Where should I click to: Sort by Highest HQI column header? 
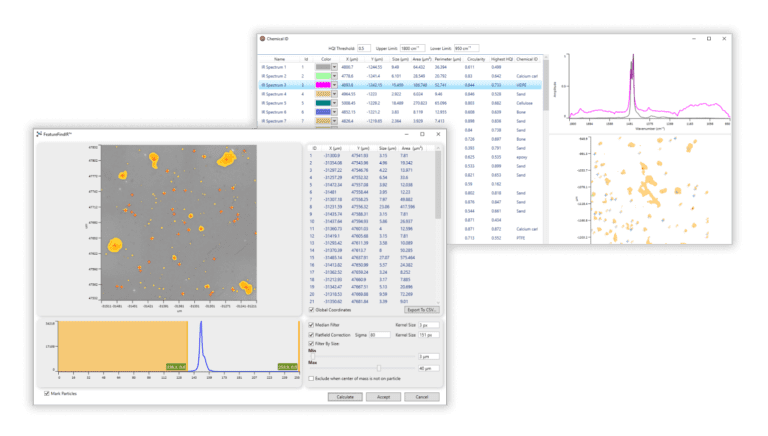tap(502, 59)
